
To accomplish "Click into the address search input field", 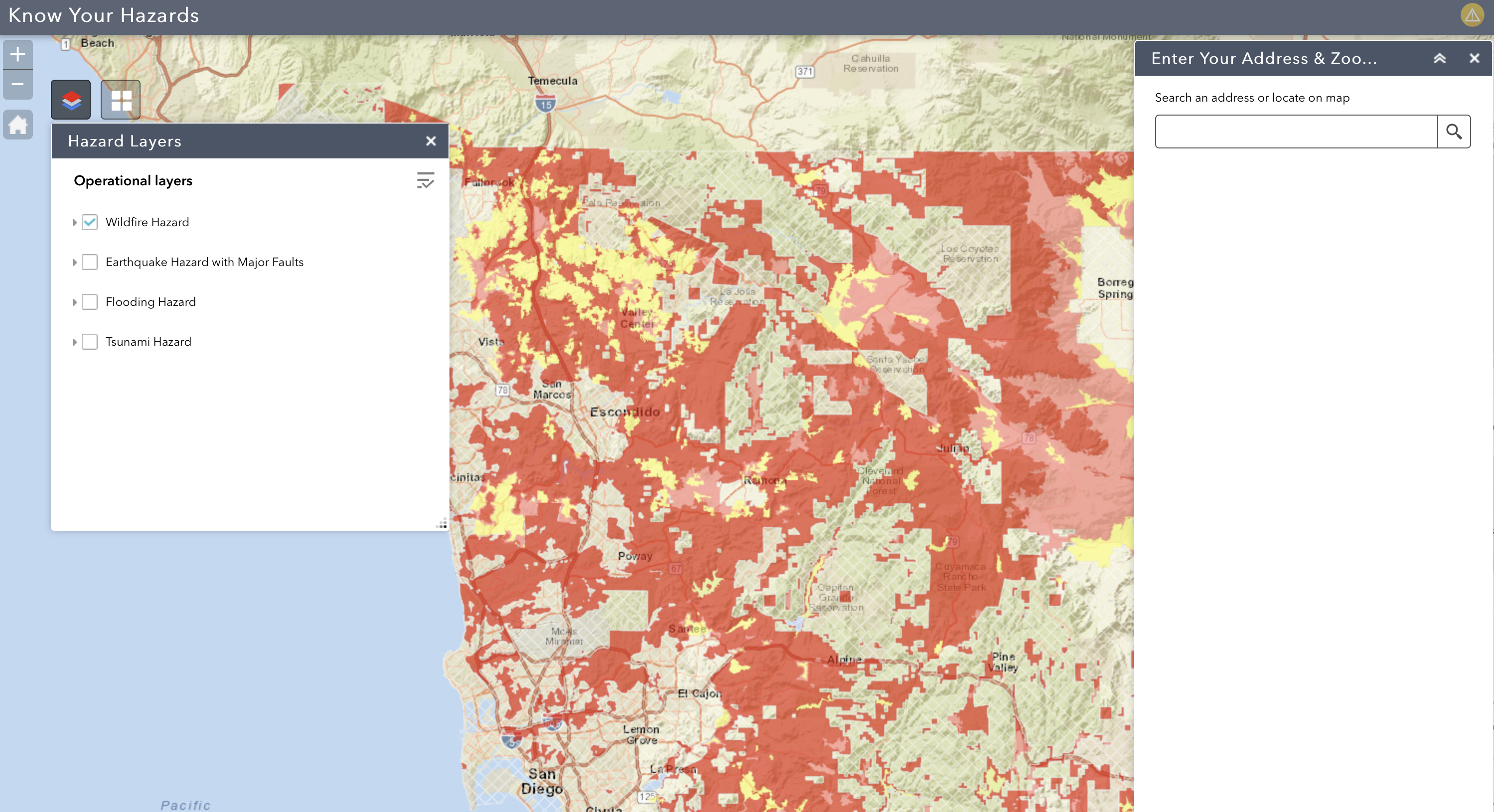I will [x=1296, y=132].
